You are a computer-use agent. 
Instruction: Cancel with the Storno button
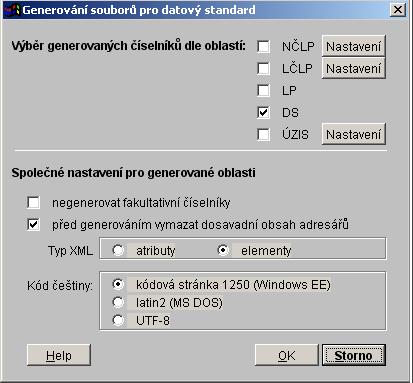pos(354,355)
